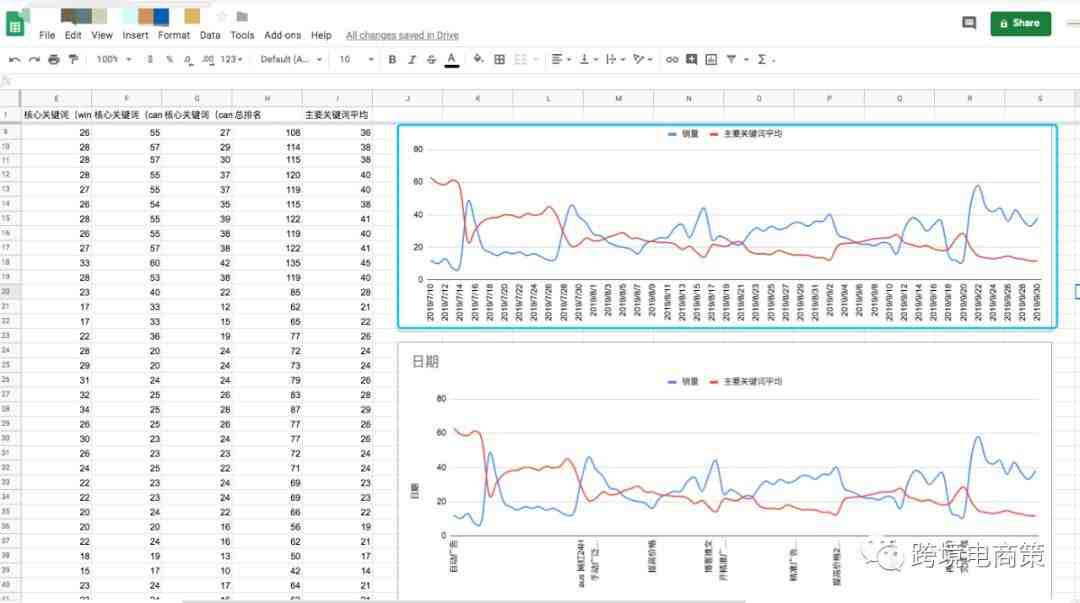Open the Functions sigma tool
Screen dimensions: 1080x603
coord(762,60)
